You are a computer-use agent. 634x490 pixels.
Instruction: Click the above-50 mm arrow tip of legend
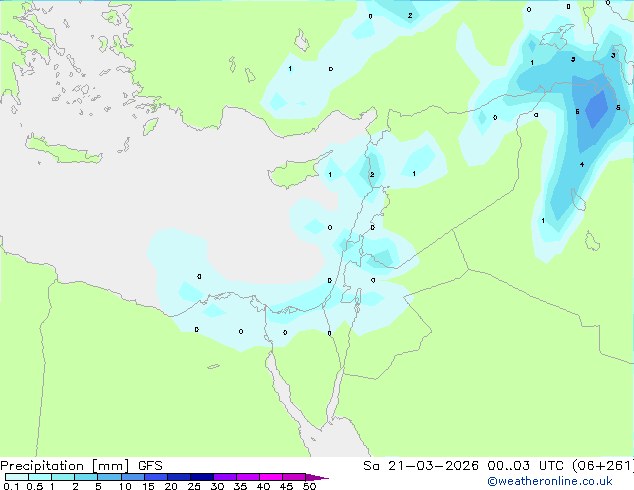[x=317, y=477]
